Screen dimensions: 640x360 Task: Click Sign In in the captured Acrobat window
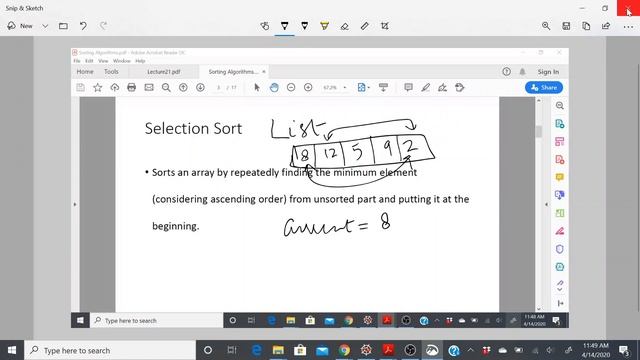(x=548, y=72)
